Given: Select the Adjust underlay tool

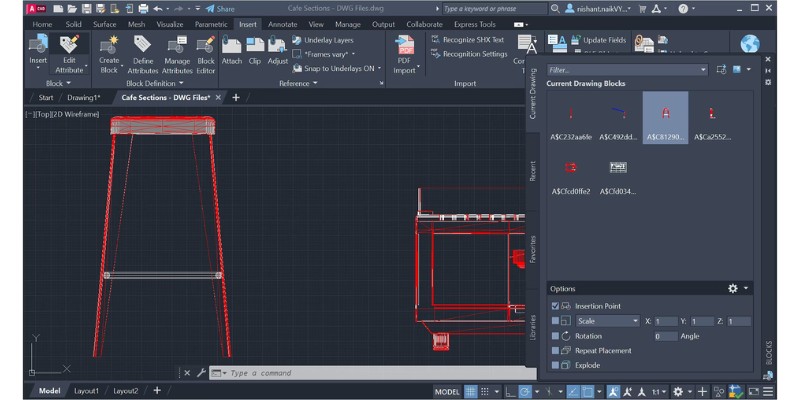Looking at the screenshot, I should tap(278, 51).
